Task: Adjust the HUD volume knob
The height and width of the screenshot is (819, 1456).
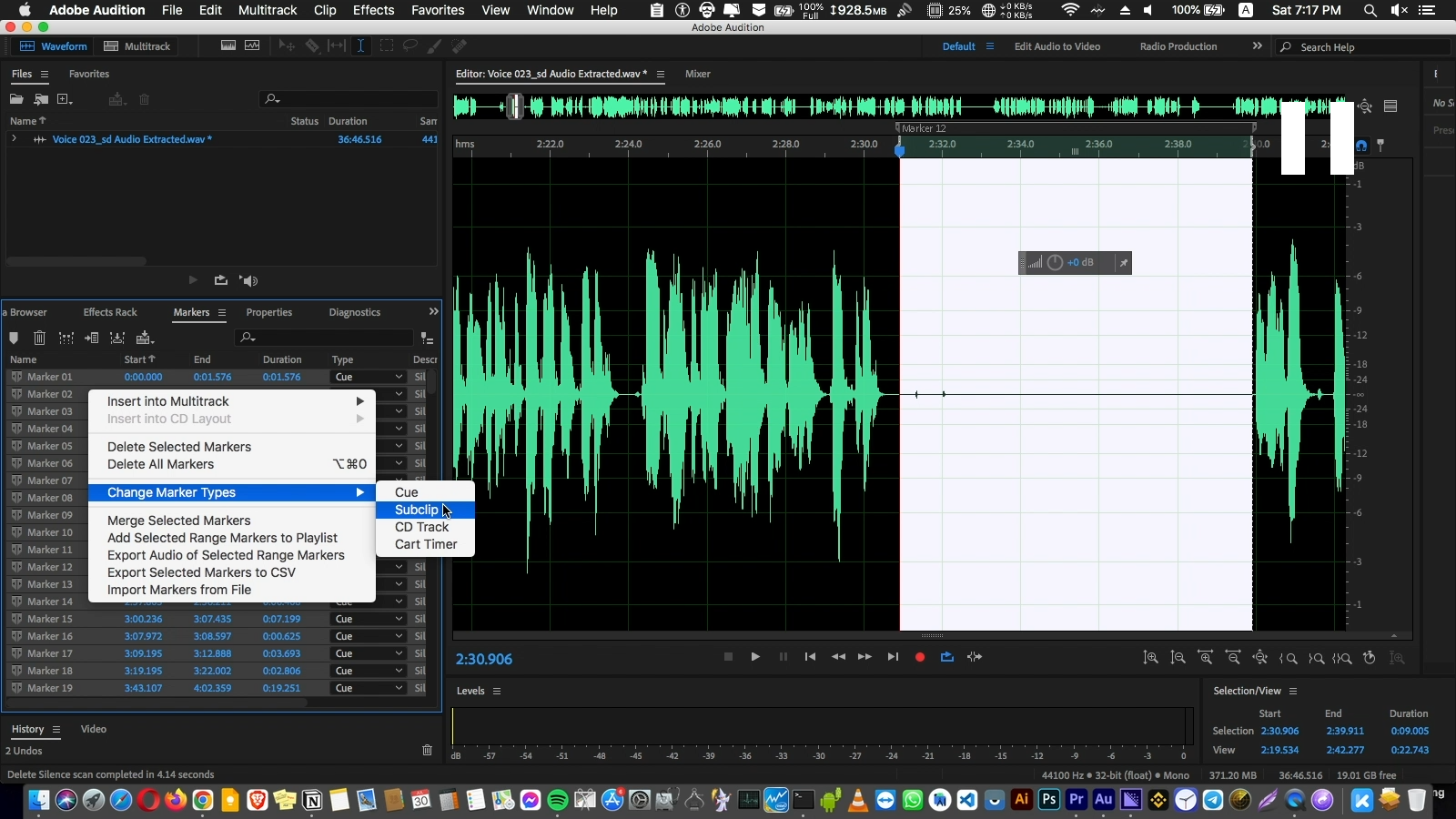Action: [x=1055, y=263]
